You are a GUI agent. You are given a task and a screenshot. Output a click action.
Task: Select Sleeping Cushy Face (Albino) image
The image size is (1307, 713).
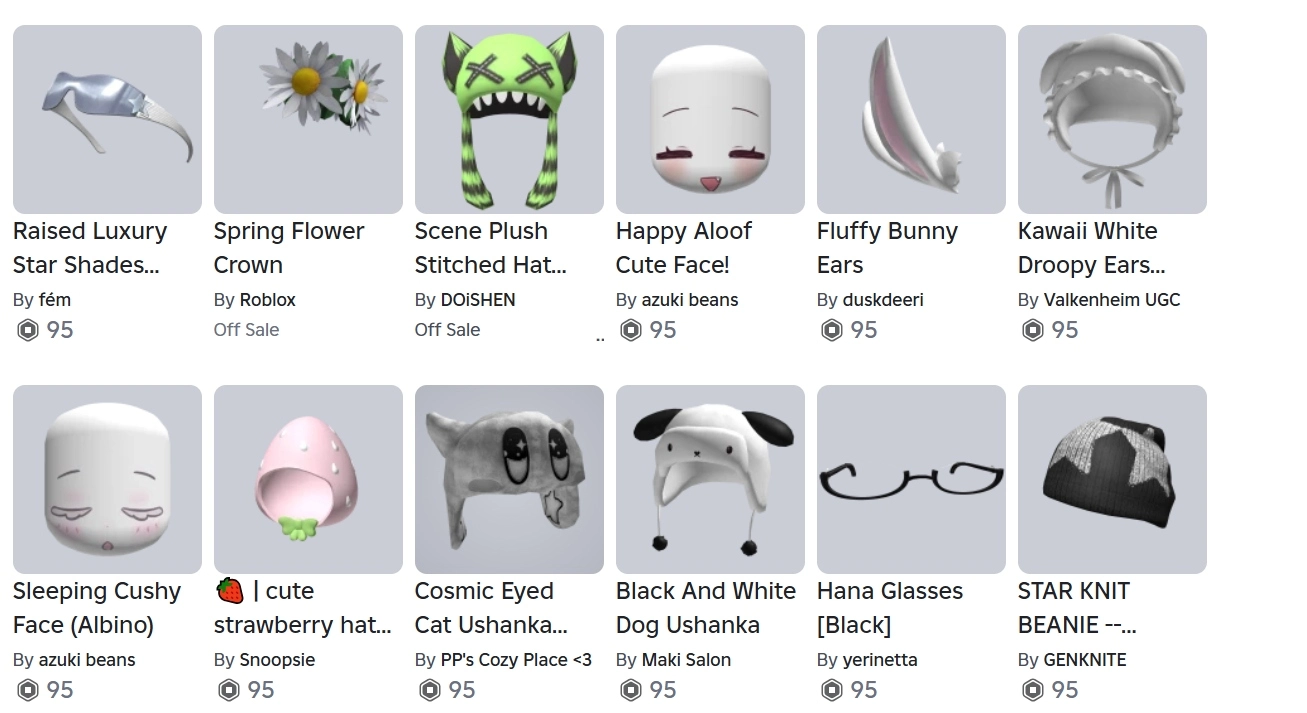107,479
